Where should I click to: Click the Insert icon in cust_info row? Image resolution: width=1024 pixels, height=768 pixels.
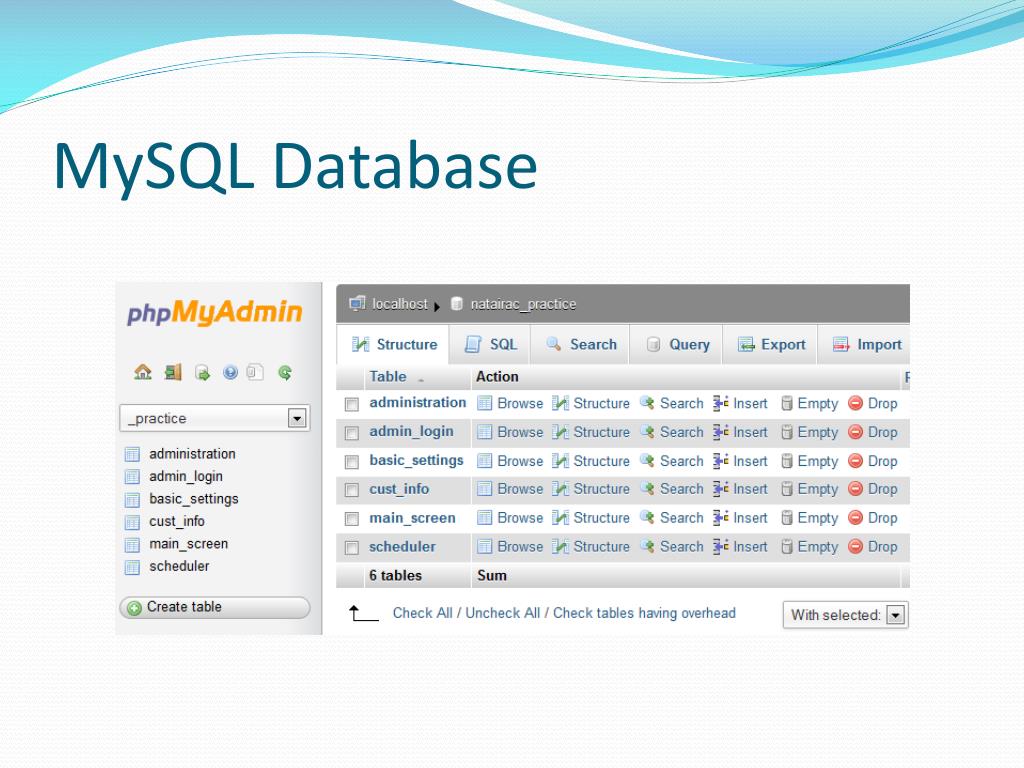pyautogui.click(x=721, y=488)
